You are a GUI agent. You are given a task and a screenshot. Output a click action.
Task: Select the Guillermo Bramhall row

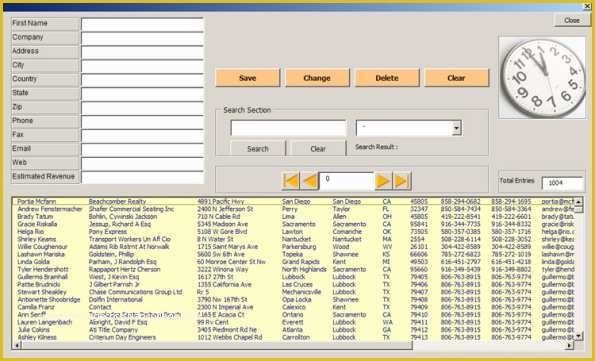pyautogui.click(x=293, y=277)
